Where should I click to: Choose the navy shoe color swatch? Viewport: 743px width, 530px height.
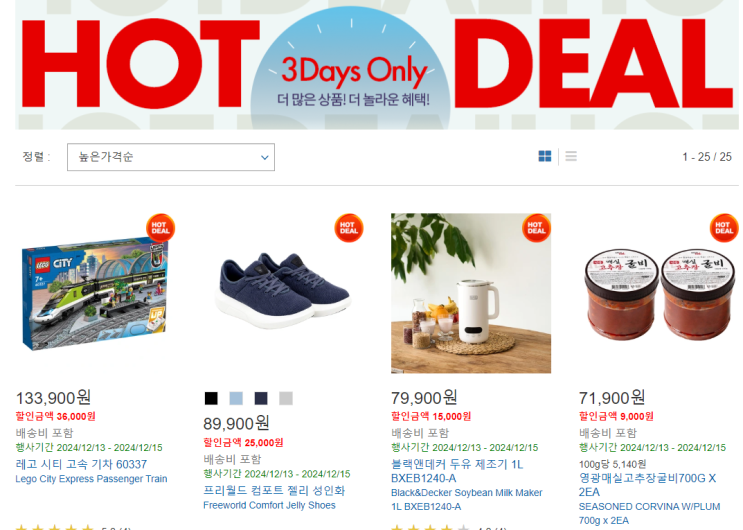pos(261,398)
